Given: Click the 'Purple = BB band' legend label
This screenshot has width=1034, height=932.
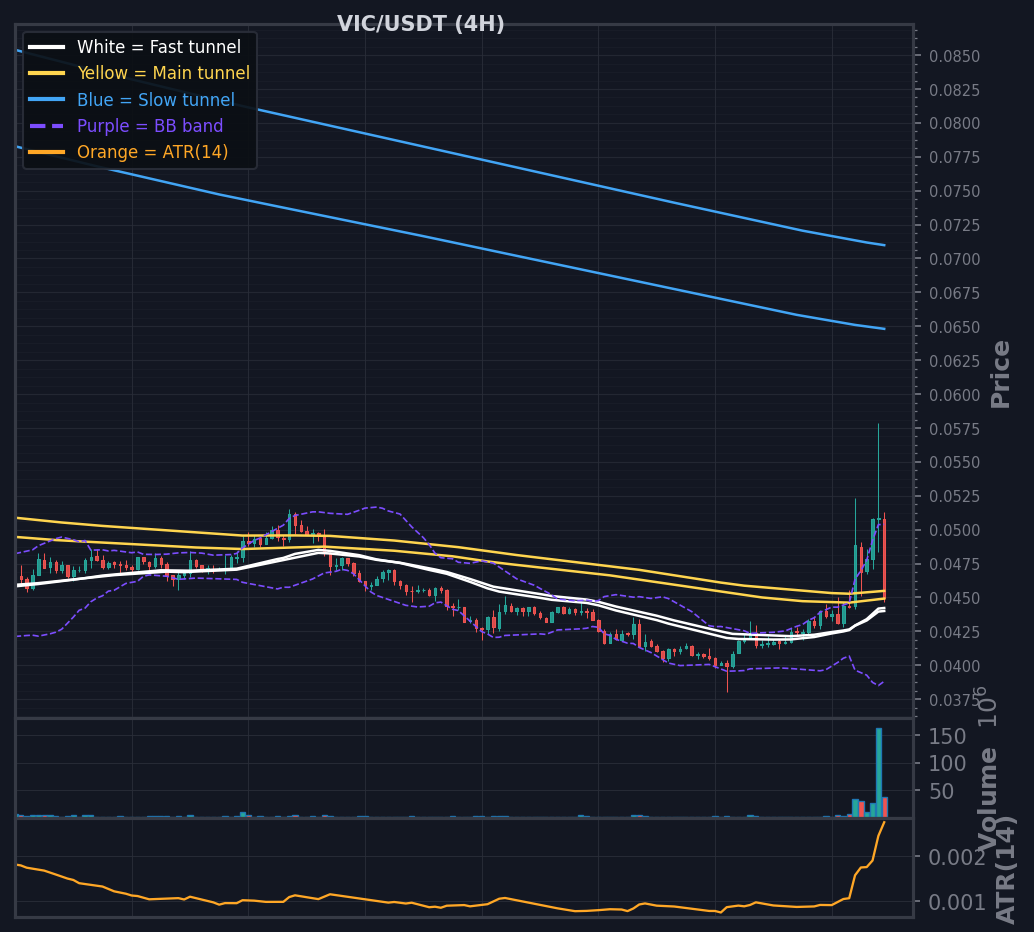Looking at the screenshot, I should (x=150, y=126).
